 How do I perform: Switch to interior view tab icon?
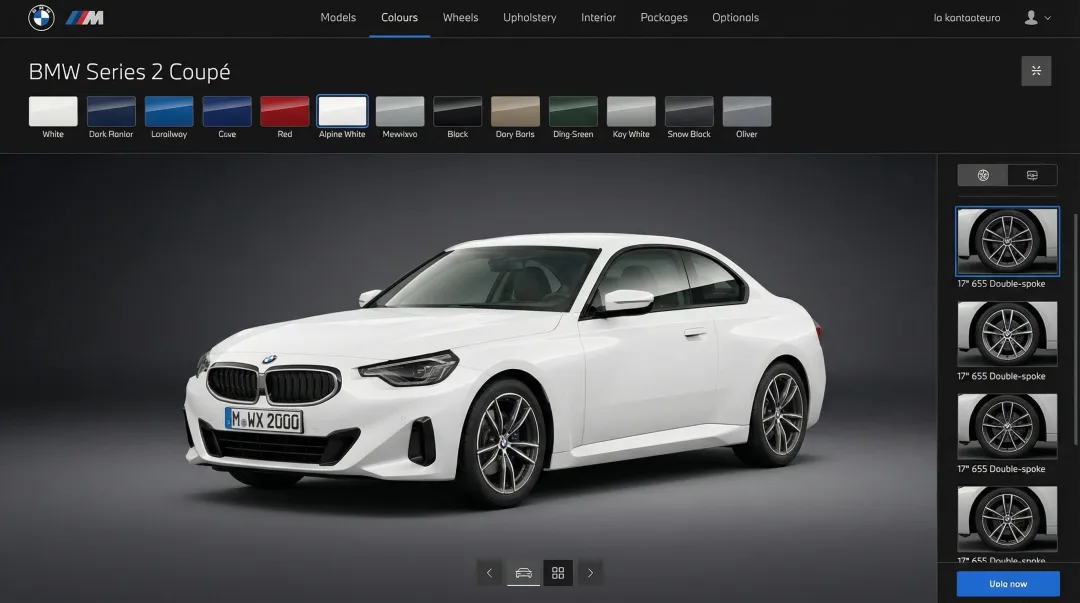[1032, 175]
